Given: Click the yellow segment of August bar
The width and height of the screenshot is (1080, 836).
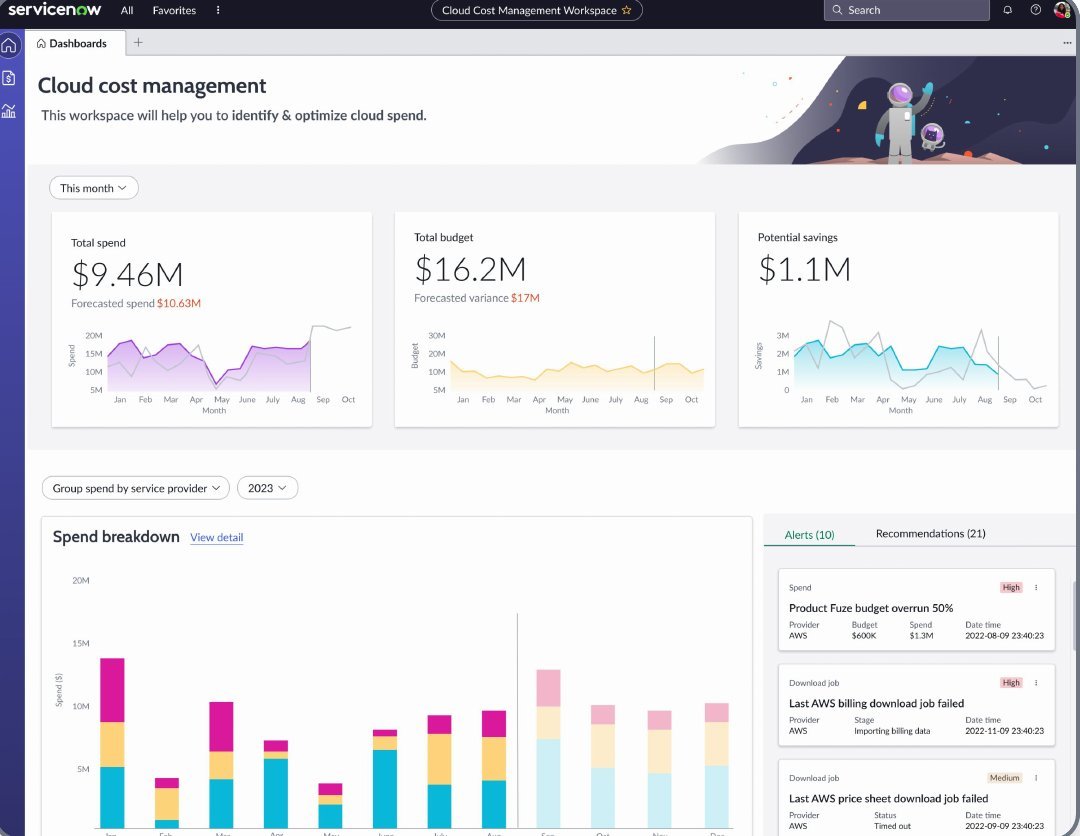Looking at the screenshot, I should (494, 758).
